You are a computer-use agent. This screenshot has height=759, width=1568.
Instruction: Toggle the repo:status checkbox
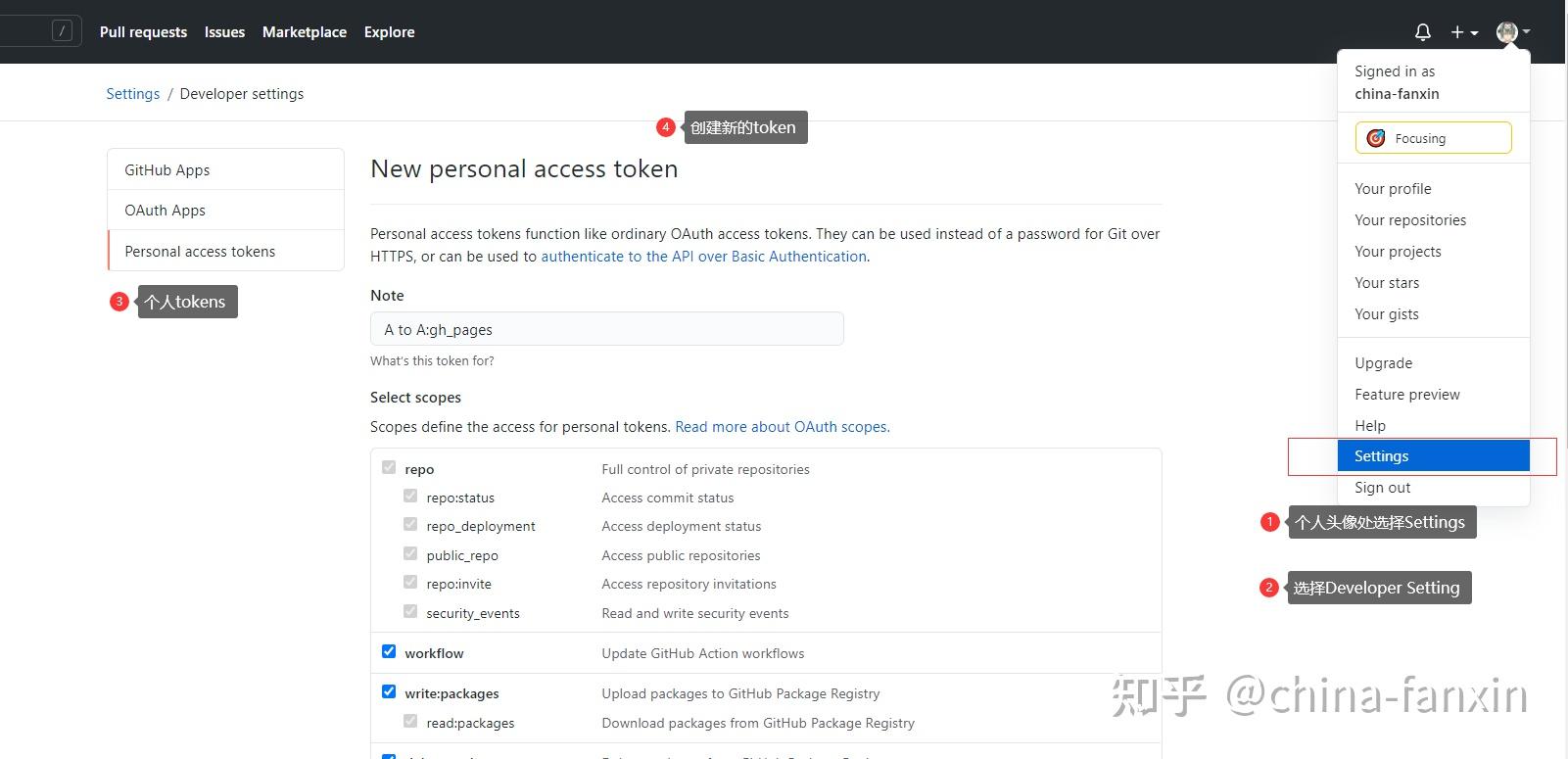[x=410, y=496]
